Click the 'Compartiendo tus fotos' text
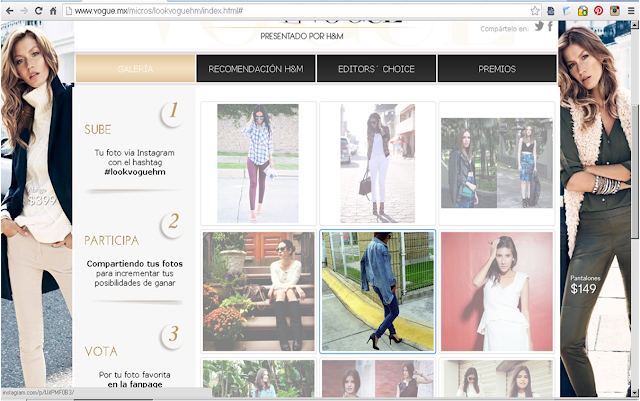640x401 pixels. pyautogui.click(x=135, y=264)
